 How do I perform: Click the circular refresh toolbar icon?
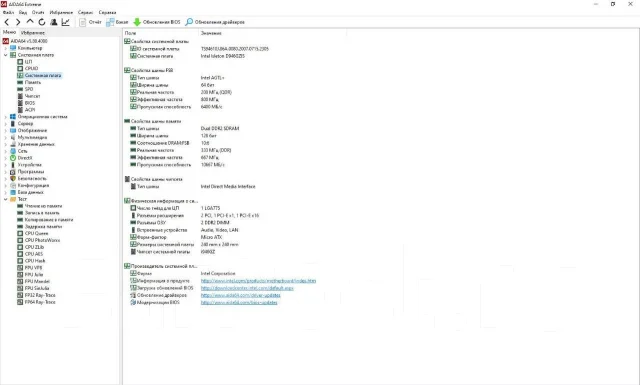(x=42, y=22)
